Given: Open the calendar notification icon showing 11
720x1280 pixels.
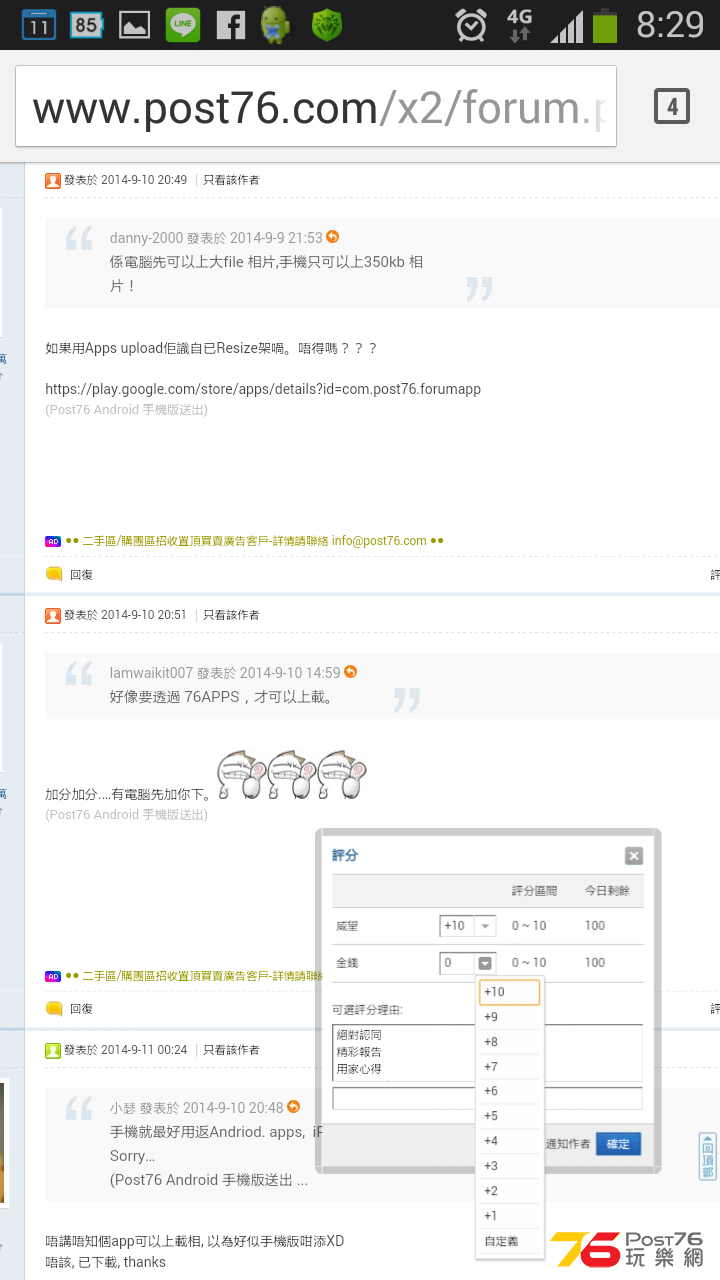Looking at the screenshot, I should [x=39, y=24].
